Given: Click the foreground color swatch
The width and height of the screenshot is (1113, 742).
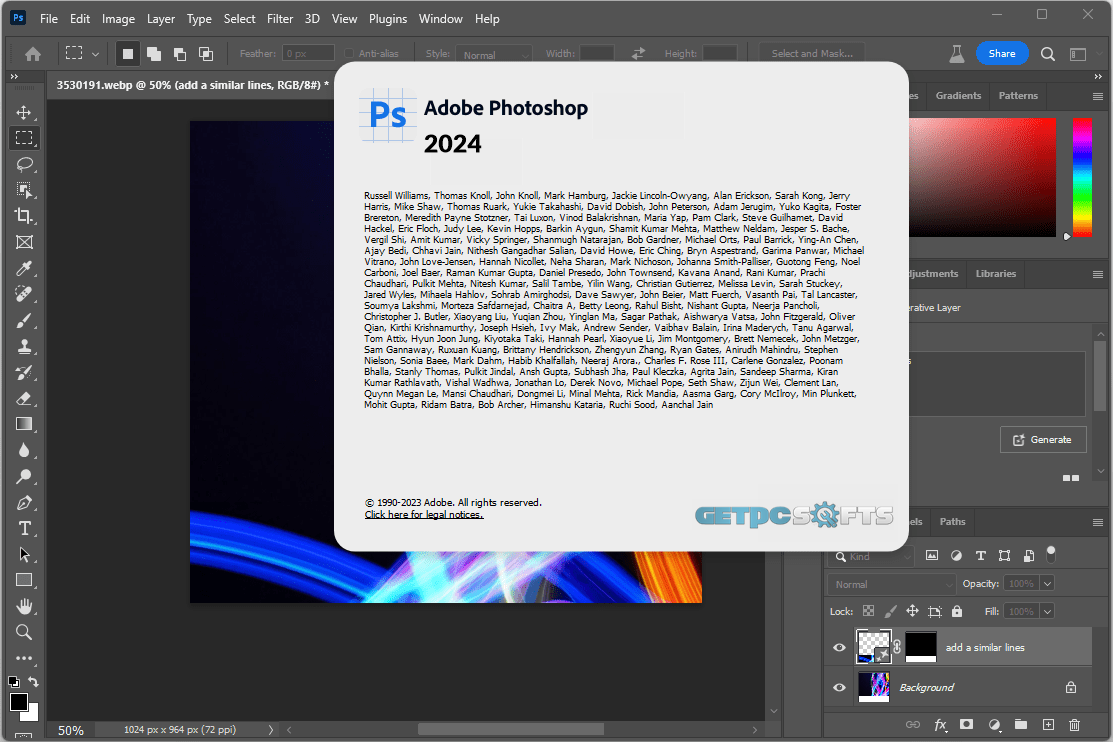Looking at the screenshot, I should 19,702.
